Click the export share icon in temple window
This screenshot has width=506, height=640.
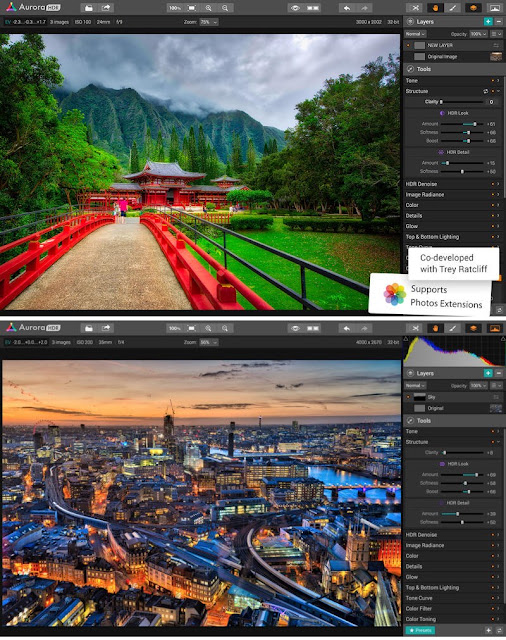click(106, 8)
